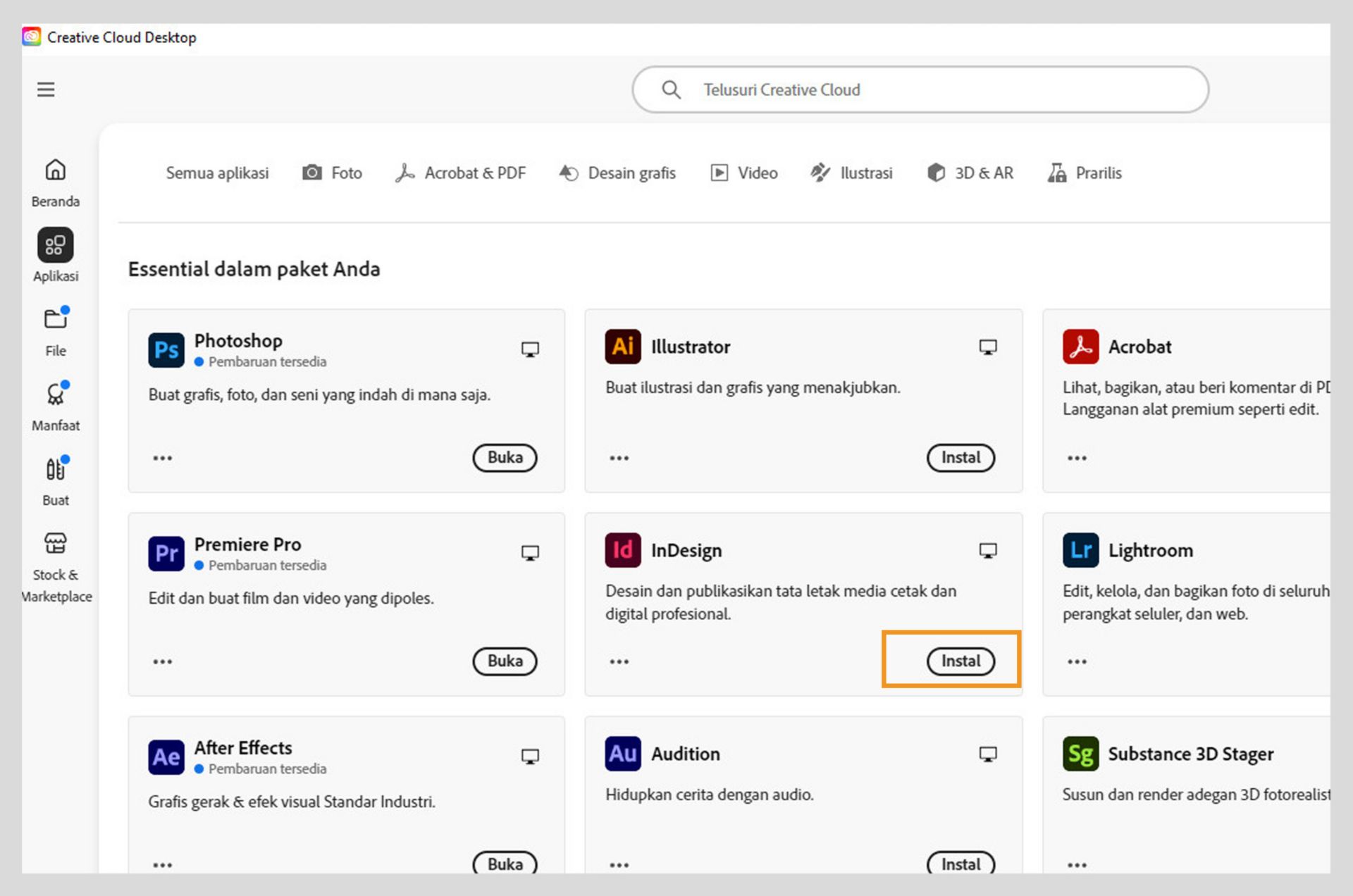Click Buka button for Photoshop
Viewport: 1353px width, 896px height.
pos(505,458)
